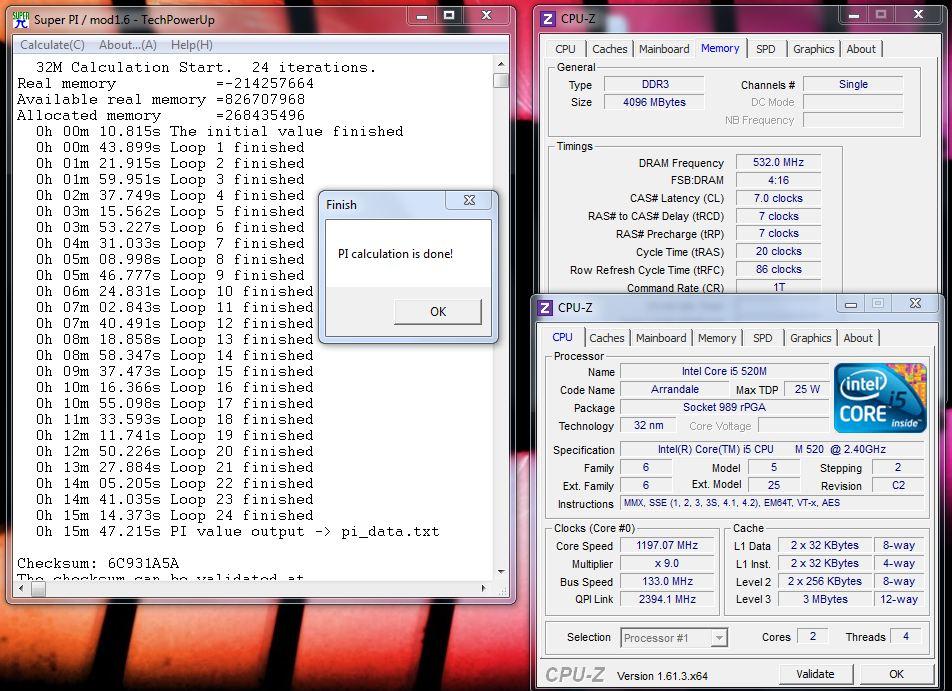Click Row Refresh Cycle Time value 86 clocks

[778, 269]
